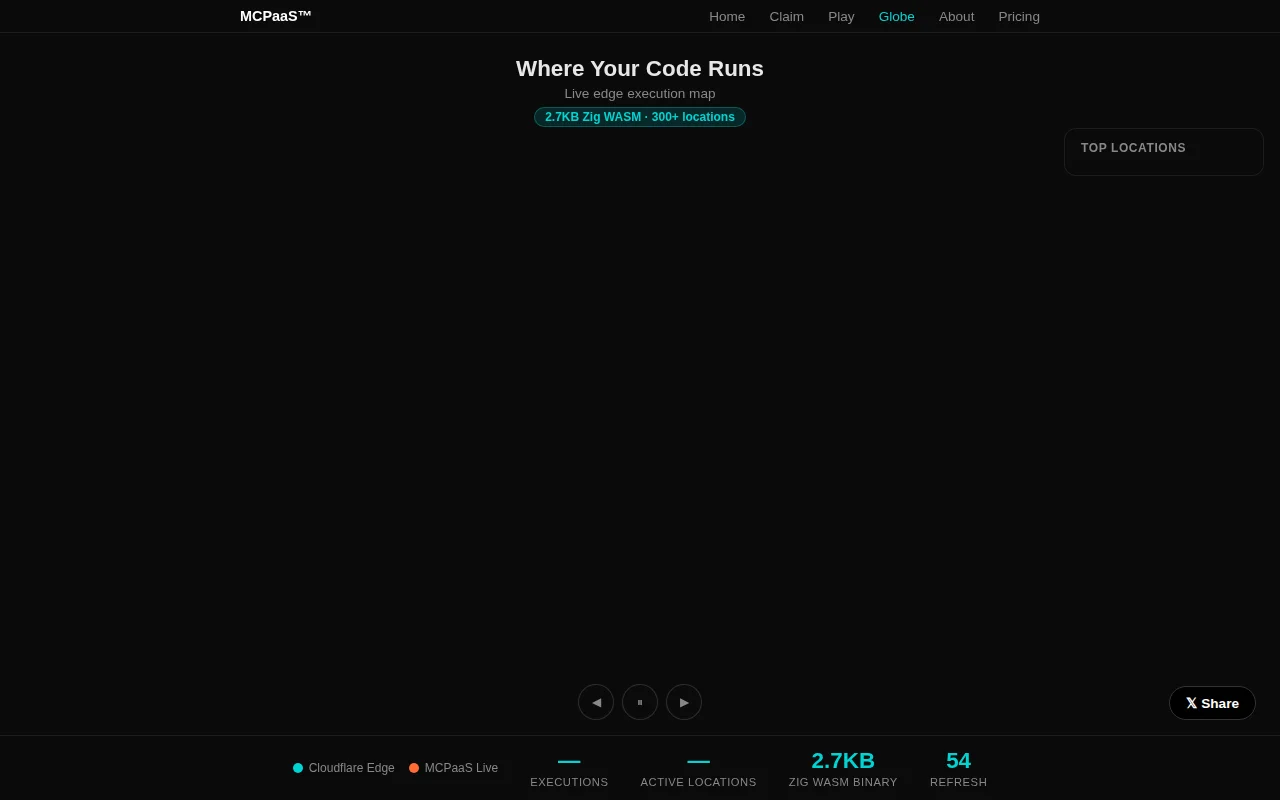Share on X via Share button

[x=1212, y=703]
